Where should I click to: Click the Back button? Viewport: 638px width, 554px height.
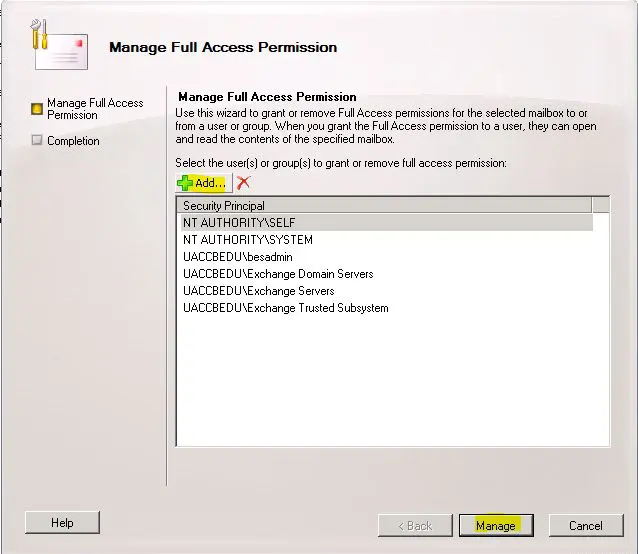(x=415, y=525)
